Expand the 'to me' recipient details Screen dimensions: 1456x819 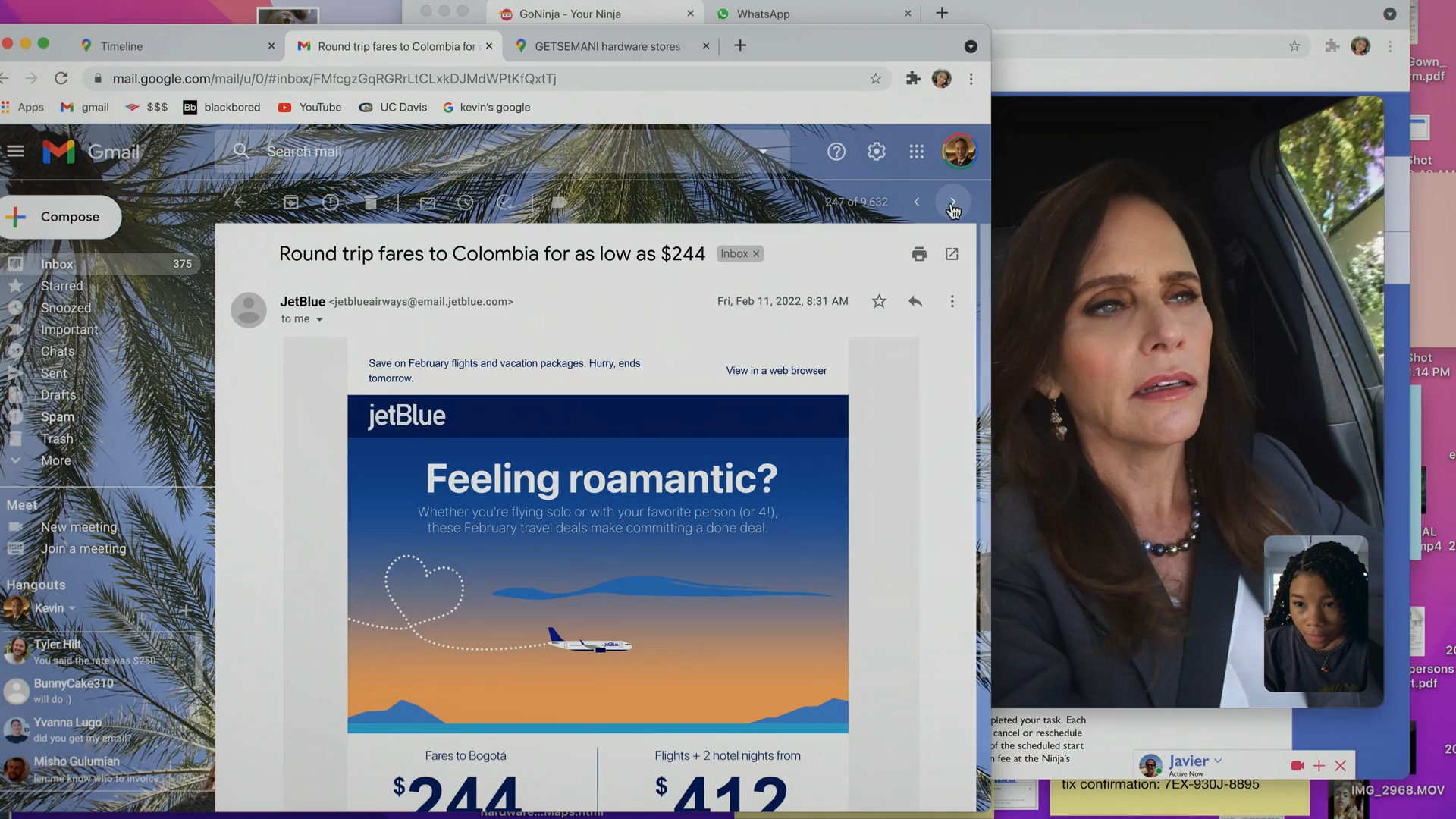tap(319, 320)
